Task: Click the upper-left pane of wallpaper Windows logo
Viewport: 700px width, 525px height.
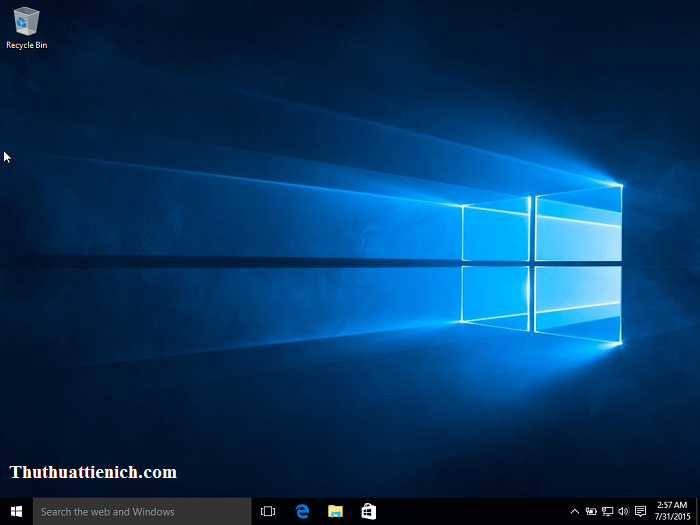Action: (496, 230)
